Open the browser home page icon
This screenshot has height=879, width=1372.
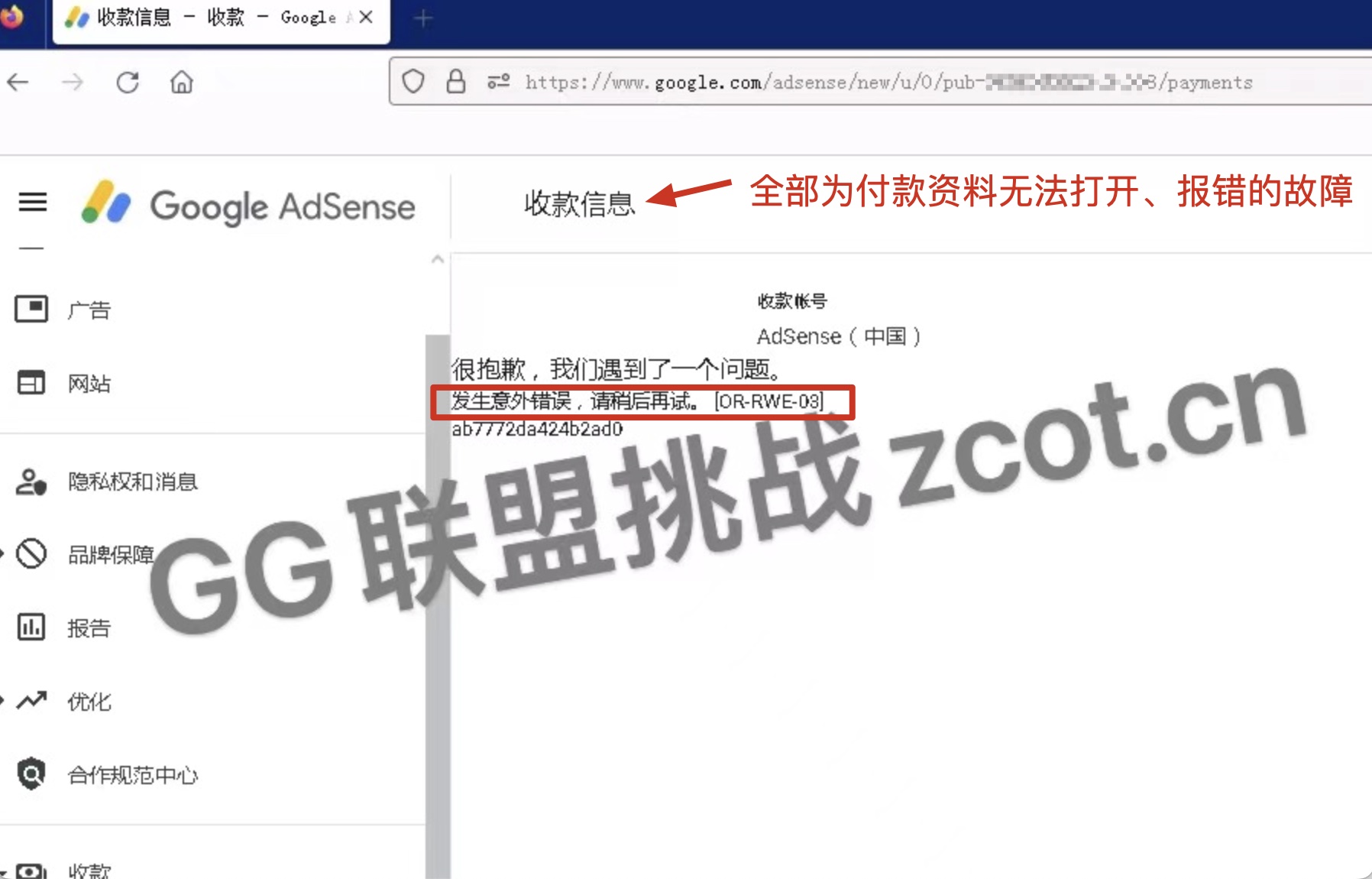tap(182, 82)
